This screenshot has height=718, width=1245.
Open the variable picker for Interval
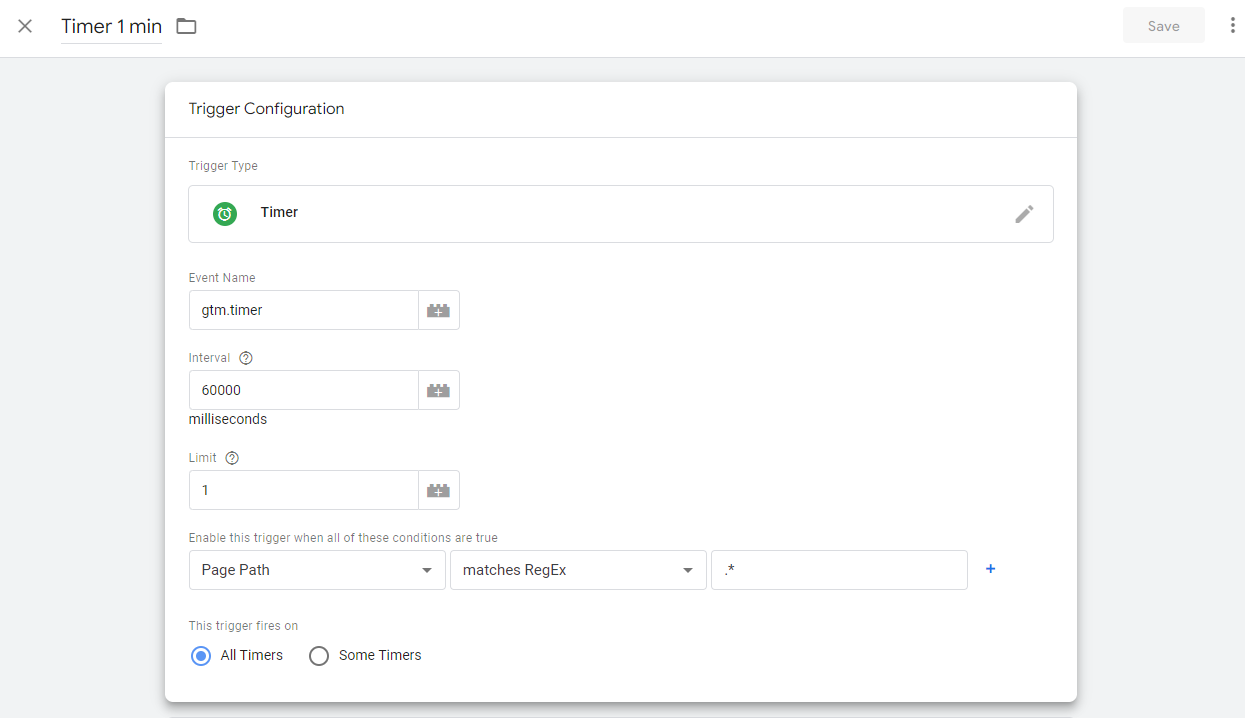(x=438, y=389)
